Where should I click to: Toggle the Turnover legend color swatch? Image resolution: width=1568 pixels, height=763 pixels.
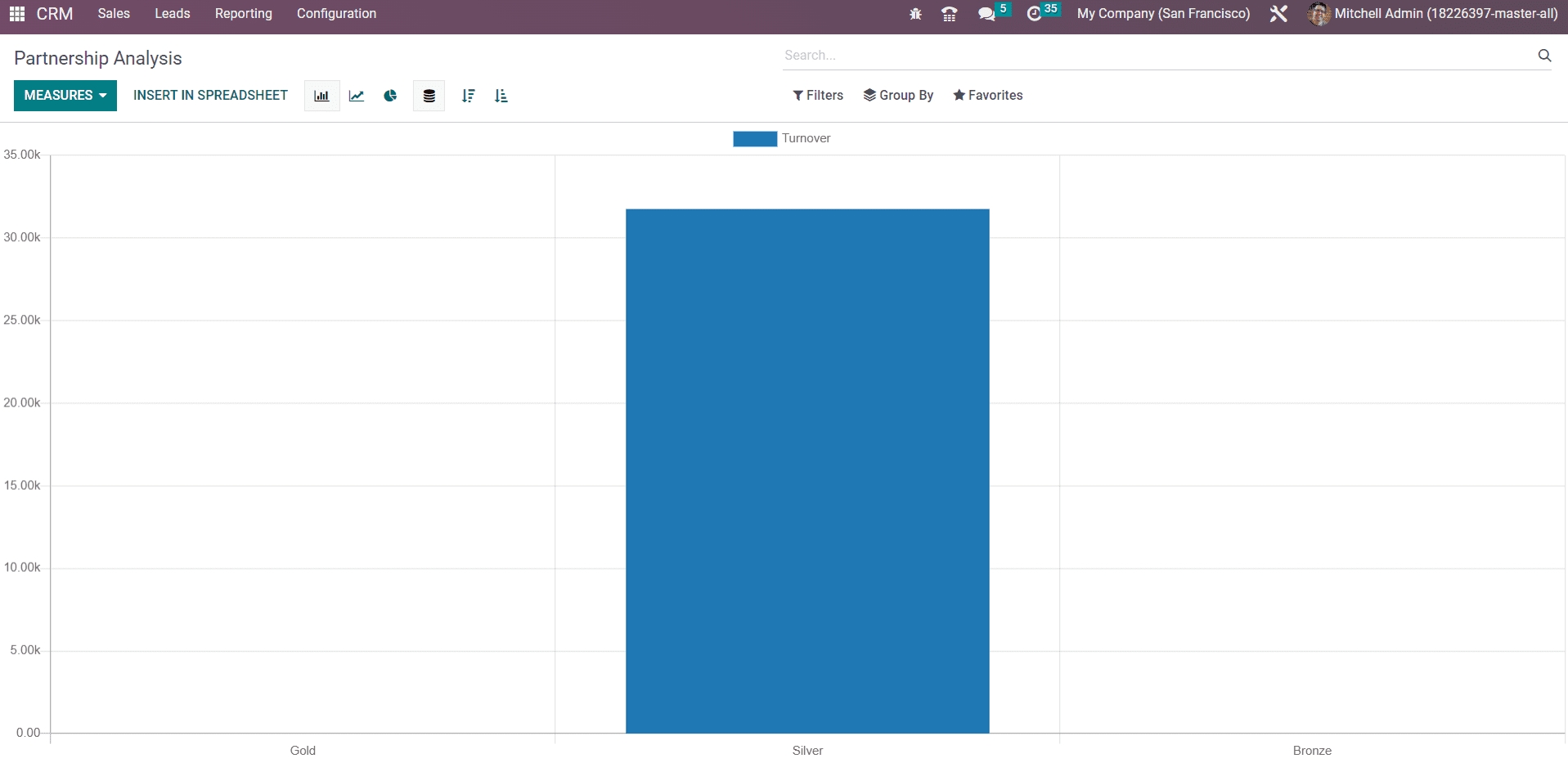click(x=754, y=139)
